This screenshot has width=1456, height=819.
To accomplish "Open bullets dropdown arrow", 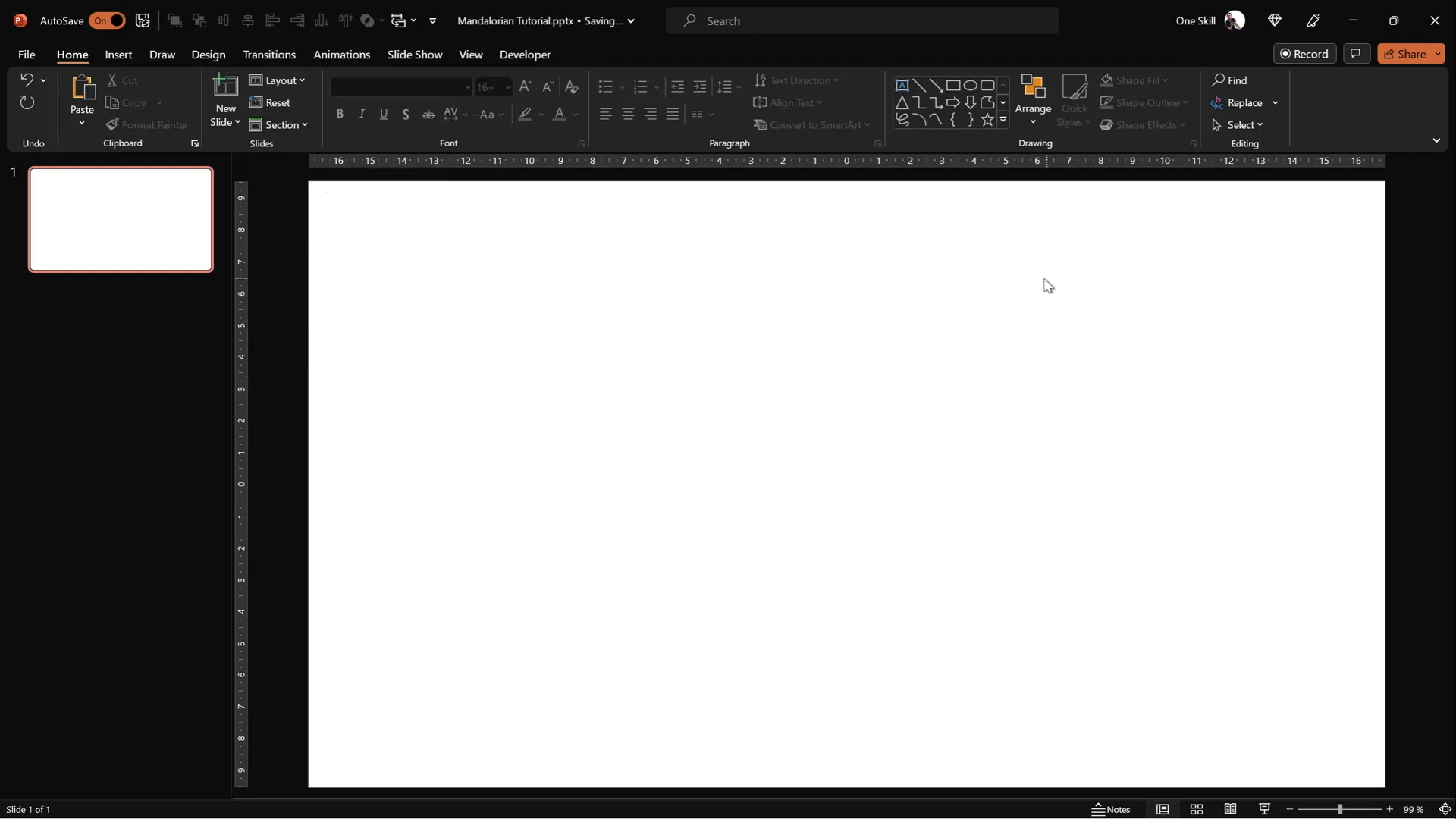I will pos(622,87).
